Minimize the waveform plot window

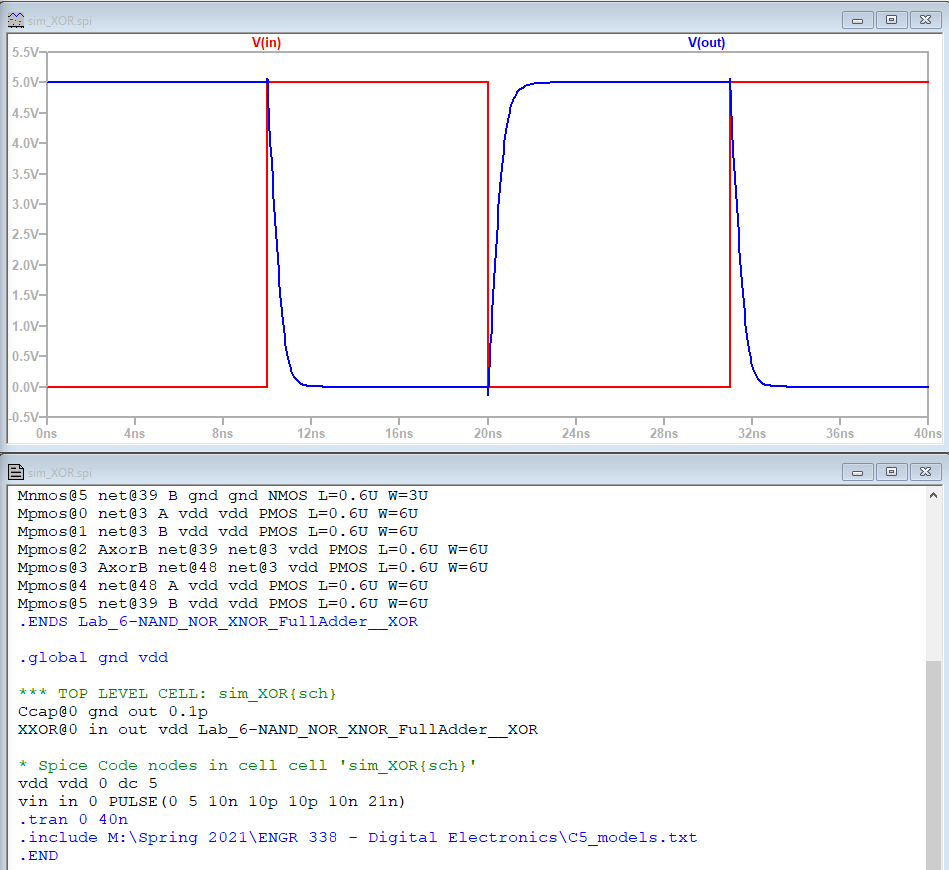[x=857, y=20]
